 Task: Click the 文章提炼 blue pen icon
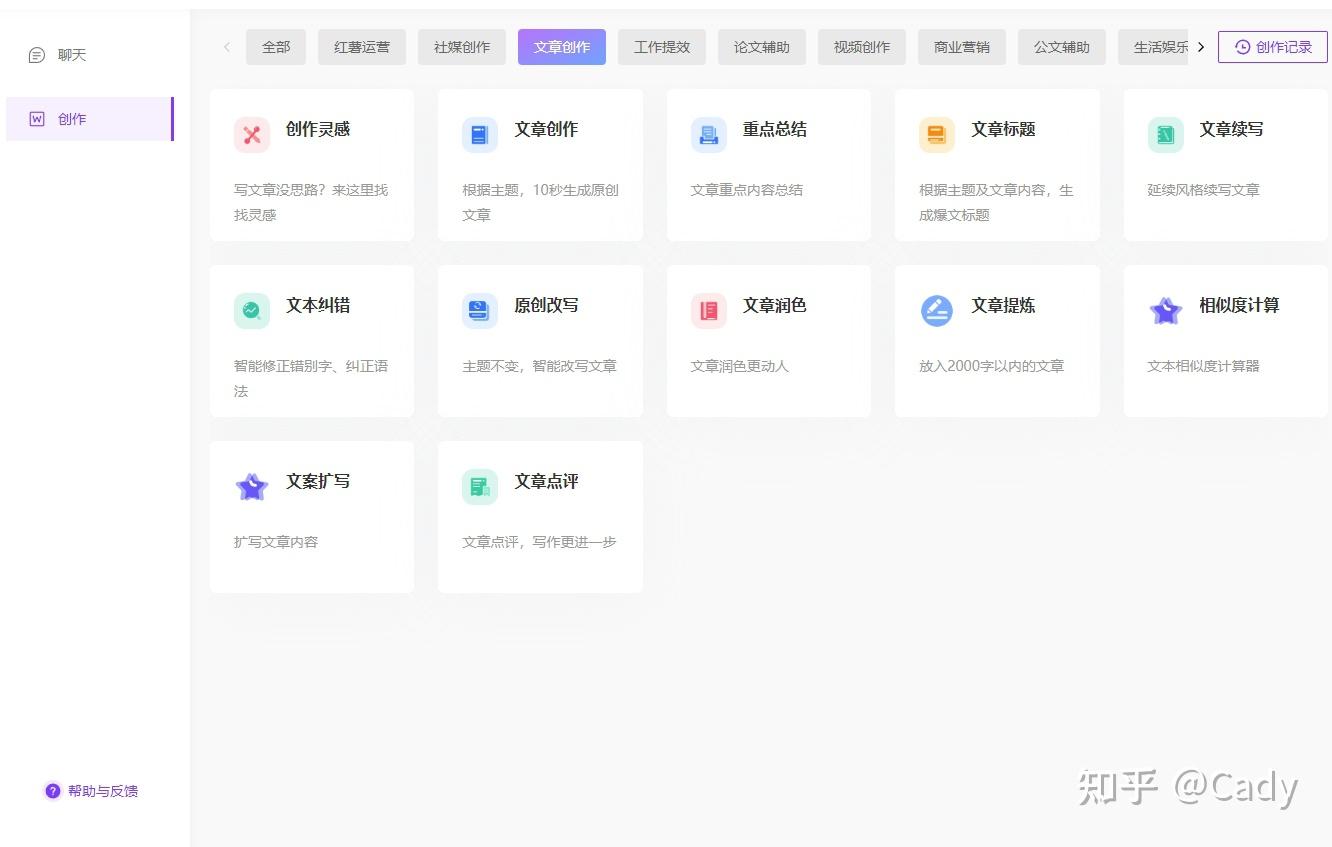pos(937,311)
